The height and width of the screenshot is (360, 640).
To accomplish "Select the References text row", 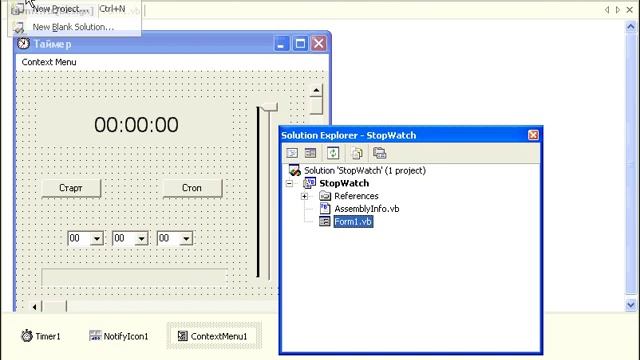I will point(356,196).
